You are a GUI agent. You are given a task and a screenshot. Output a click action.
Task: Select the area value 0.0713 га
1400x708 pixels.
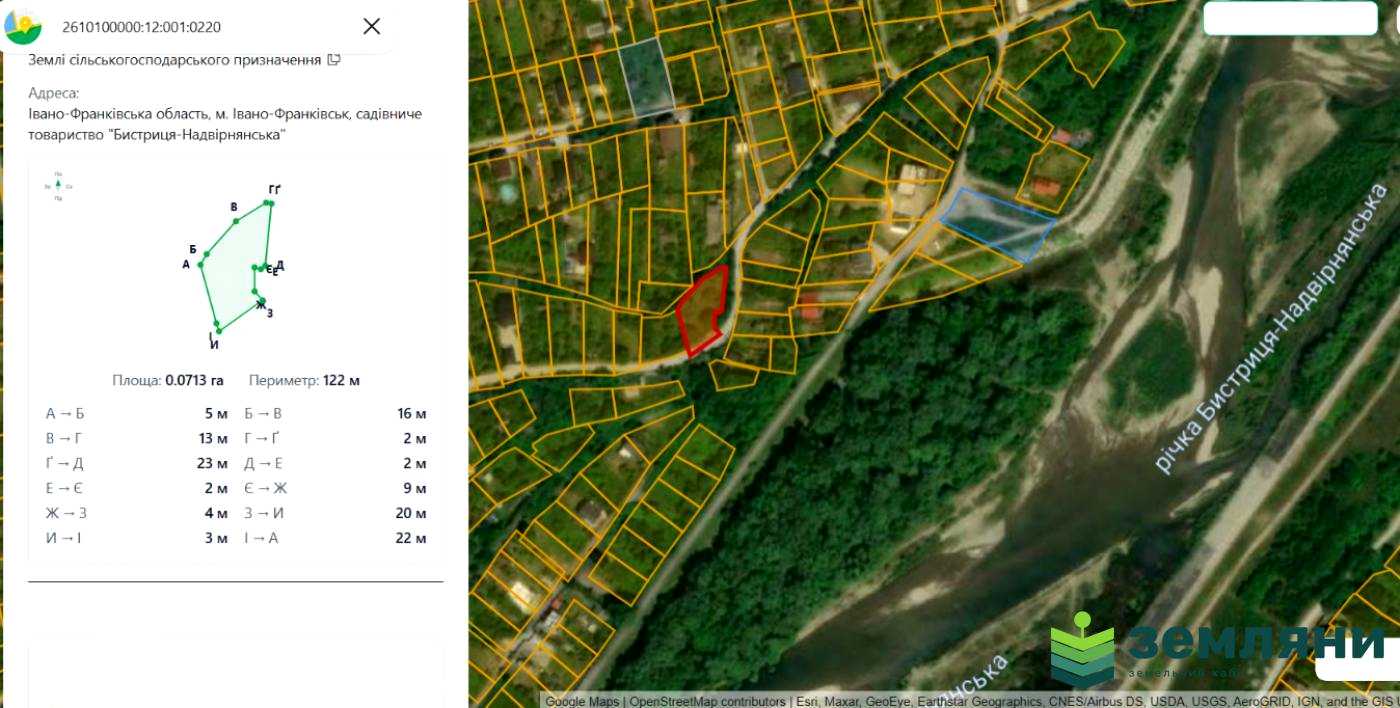coord(194,380)
